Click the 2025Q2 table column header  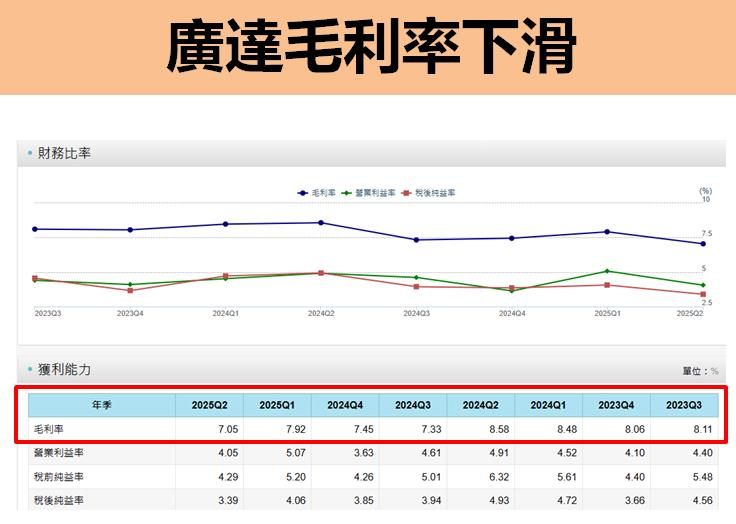209,405
